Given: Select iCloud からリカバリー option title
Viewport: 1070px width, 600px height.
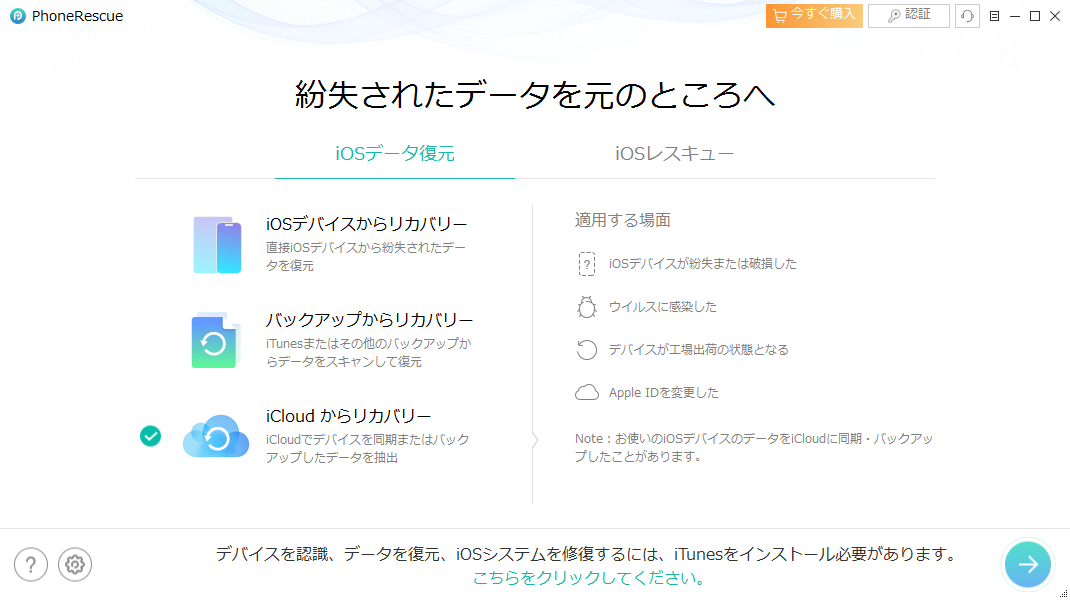Looking at the screenshot, I should [x=348, y=416].
